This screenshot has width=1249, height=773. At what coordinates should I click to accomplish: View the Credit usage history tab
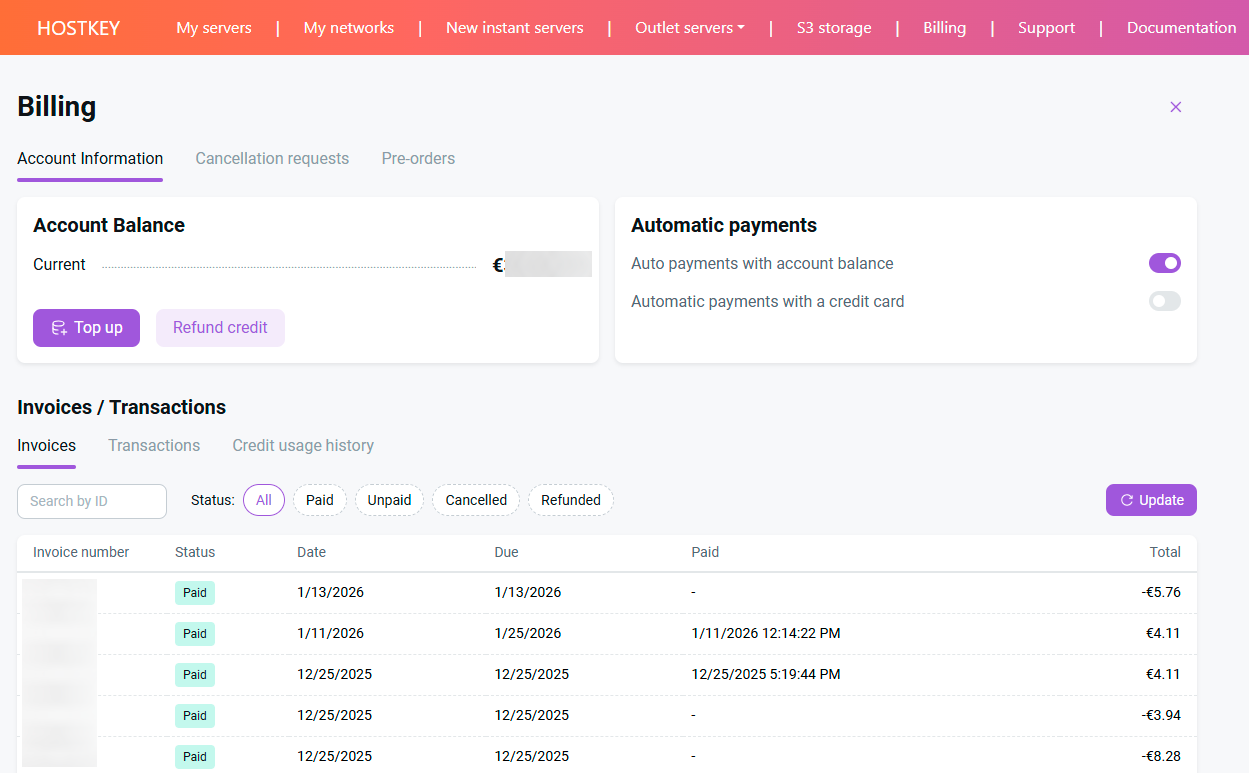(x=303, y=445)
